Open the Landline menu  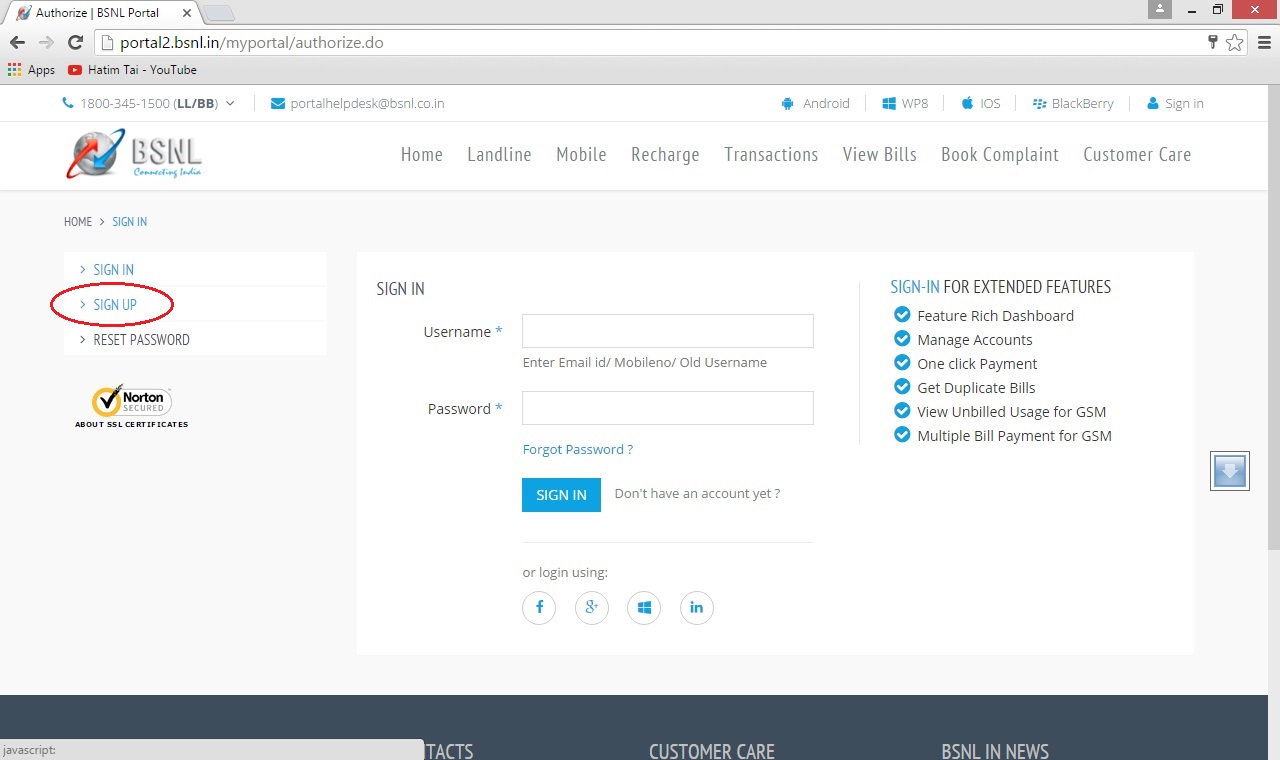(x=499, y=154)
